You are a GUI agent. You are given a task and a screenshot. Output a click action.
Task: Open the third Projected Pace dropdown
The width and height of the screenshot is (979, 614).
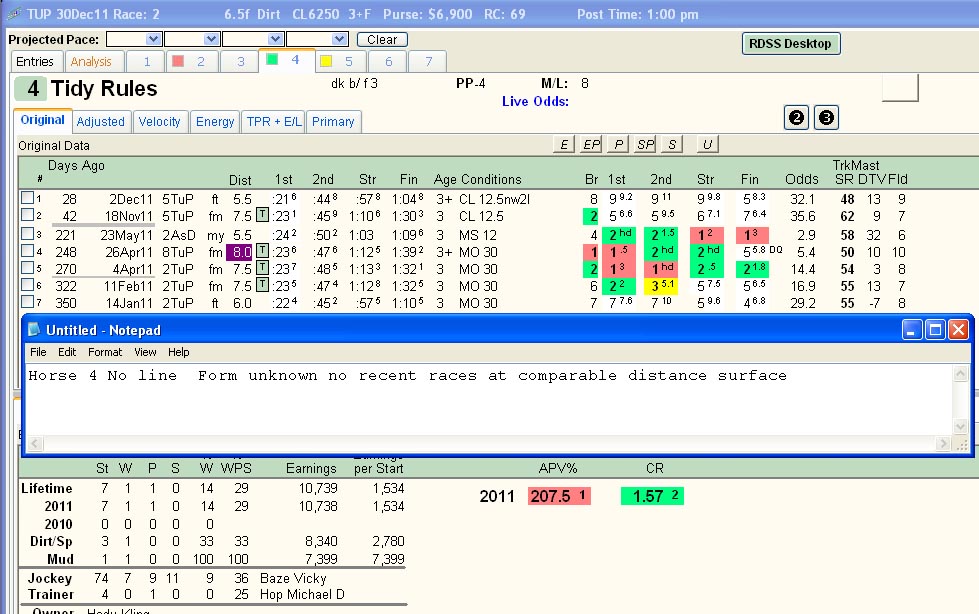pyautogui.click(x=275, y=39)
